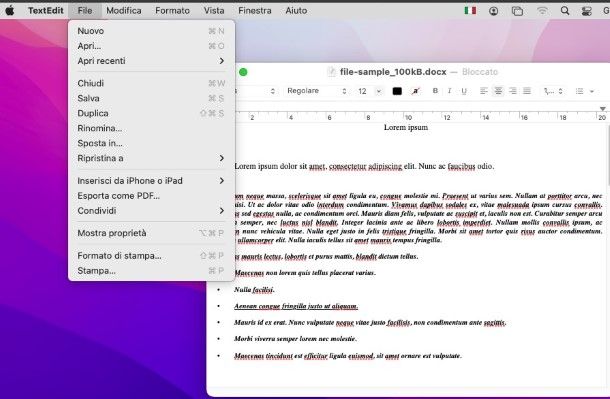Click the Lorem ipsum heading in the document

point(406,127)
